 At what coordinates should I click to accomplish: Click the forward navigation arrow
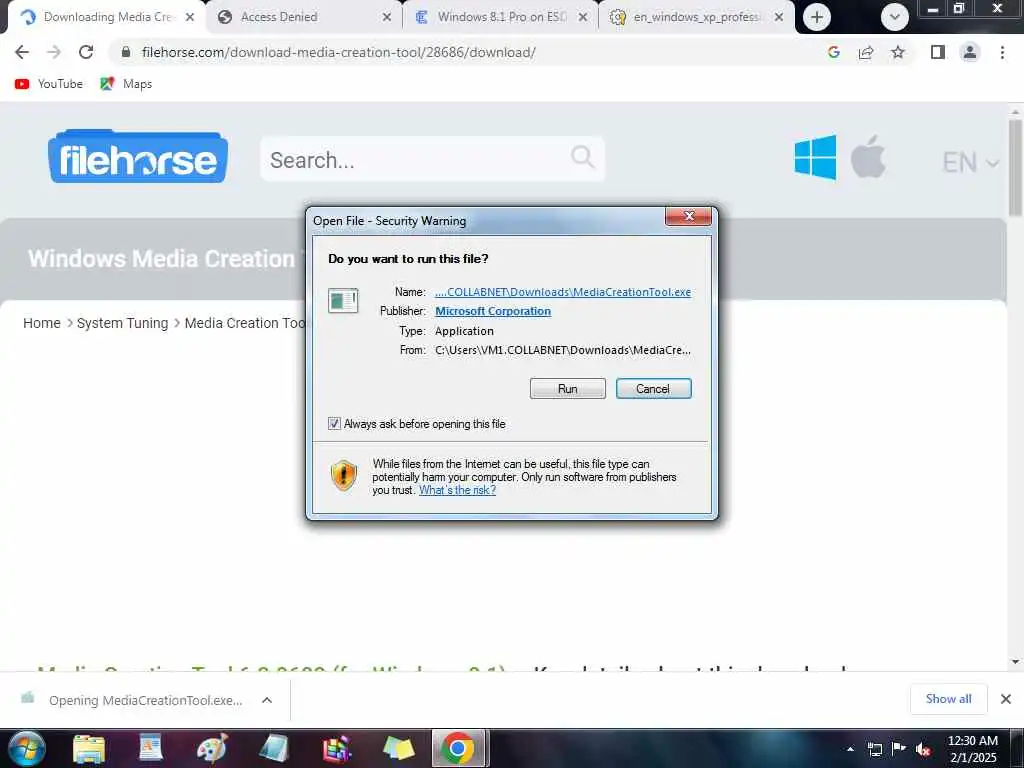pyautogui.click(x=54, y=52)
